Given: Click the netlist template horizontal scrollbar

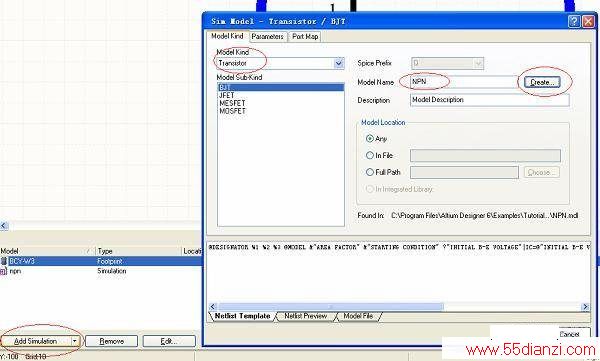Looking at the screenshot, I should point(399,306).
